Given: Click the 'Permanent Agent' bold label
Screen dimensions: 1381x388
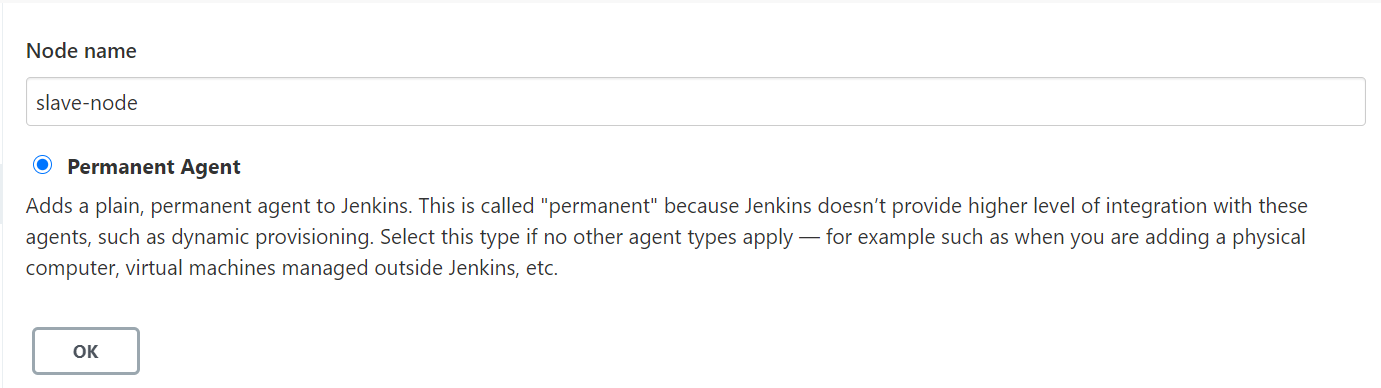Looking at the screenshot, I should tap(154, 167).
